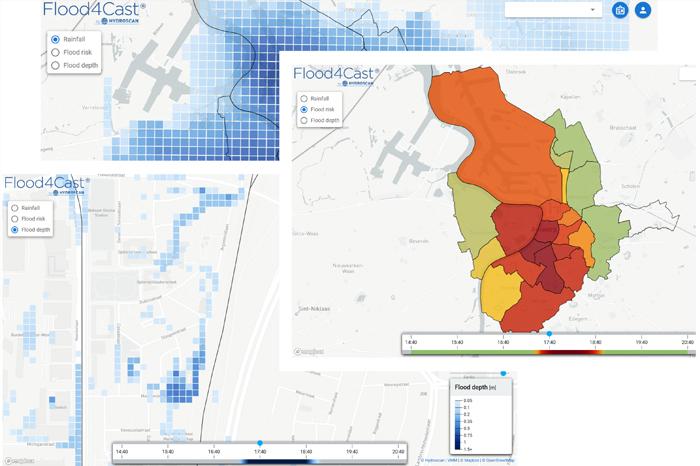This screenshot has width=700, height=466.
Task: Select Rainfall radio in the flood risk map window
Action: (x=304, y=98)
